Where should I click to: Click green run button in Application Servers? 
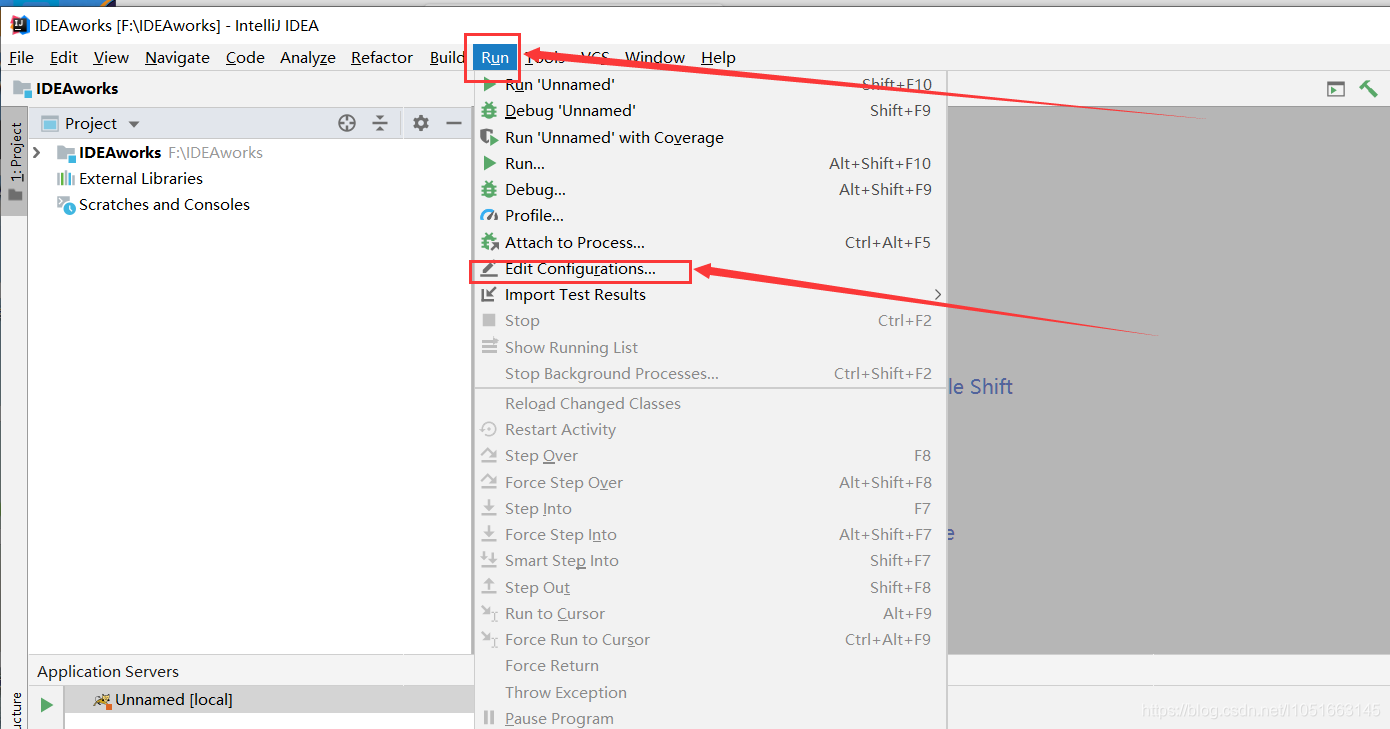click(x=46, y=705)
